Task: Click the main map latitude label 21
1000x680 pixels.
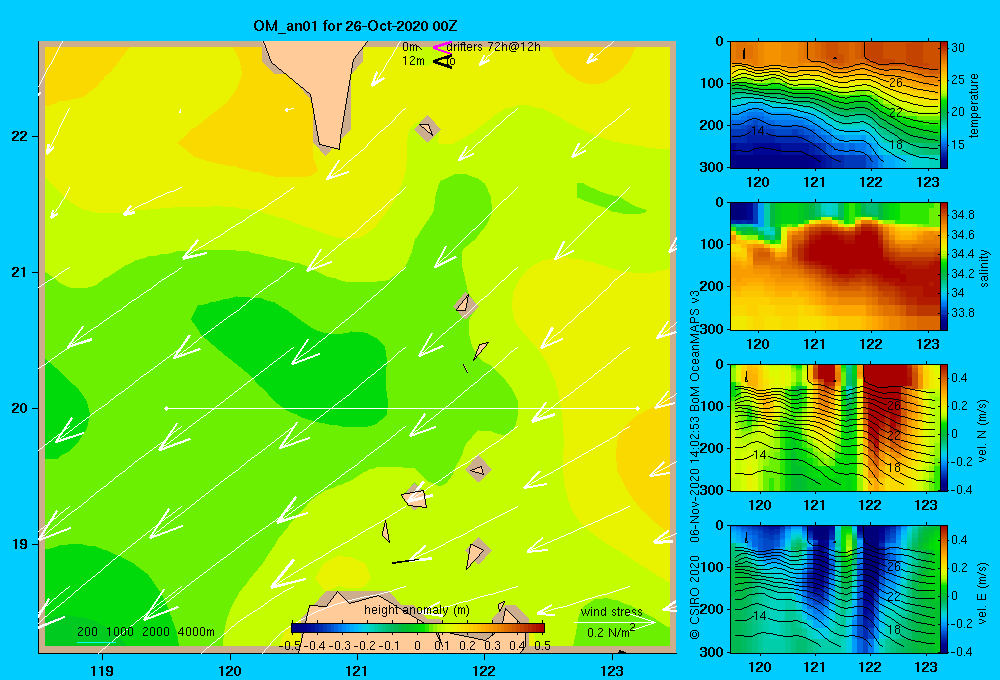Action: tap(20, 272)
